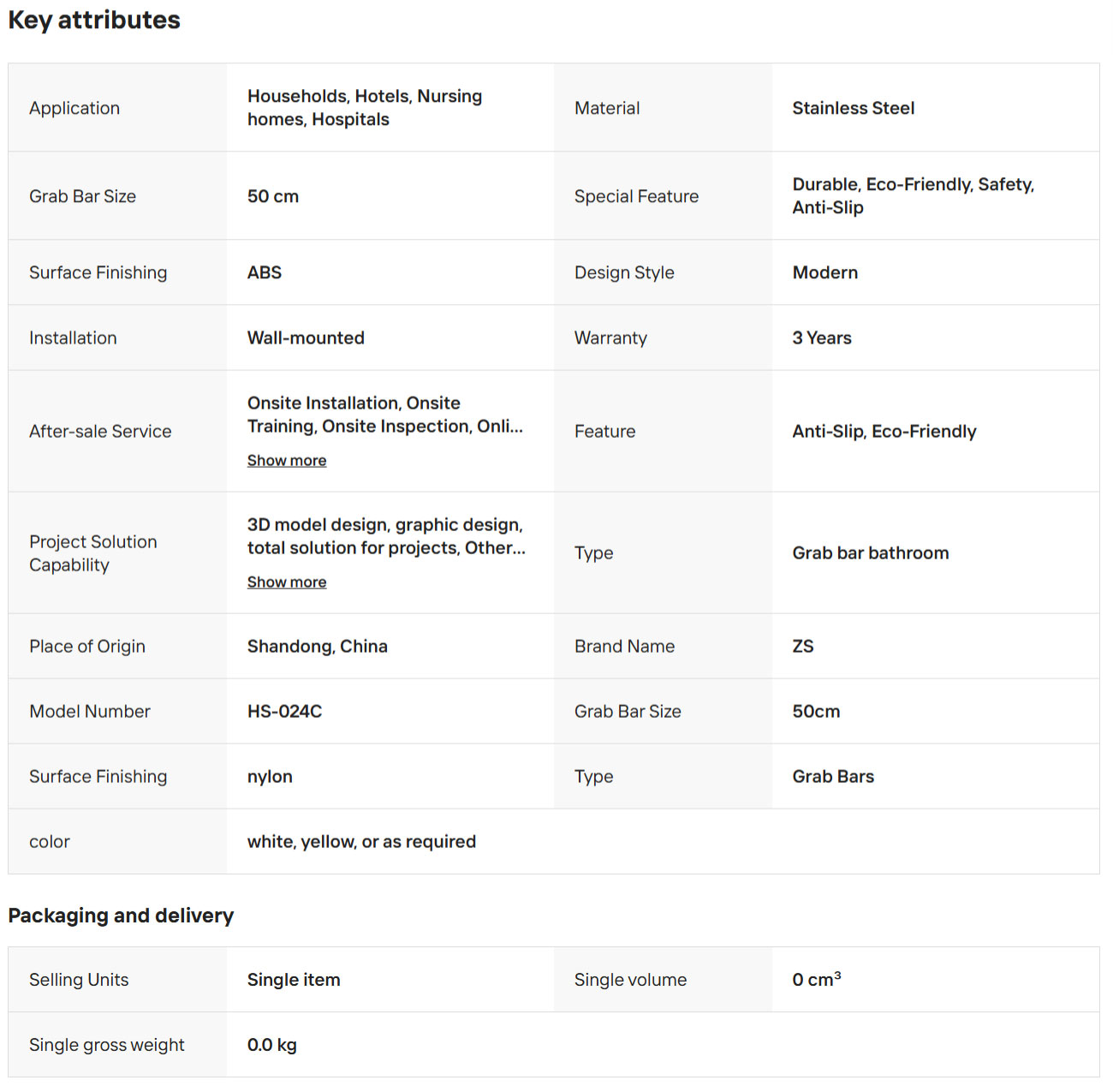Click the Stainless Steel material value
1113x1092 pixels.
(854, 108)
